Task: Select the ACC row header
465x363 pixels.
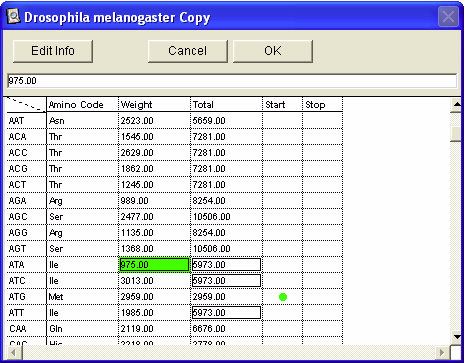Action: coord(26,153)
